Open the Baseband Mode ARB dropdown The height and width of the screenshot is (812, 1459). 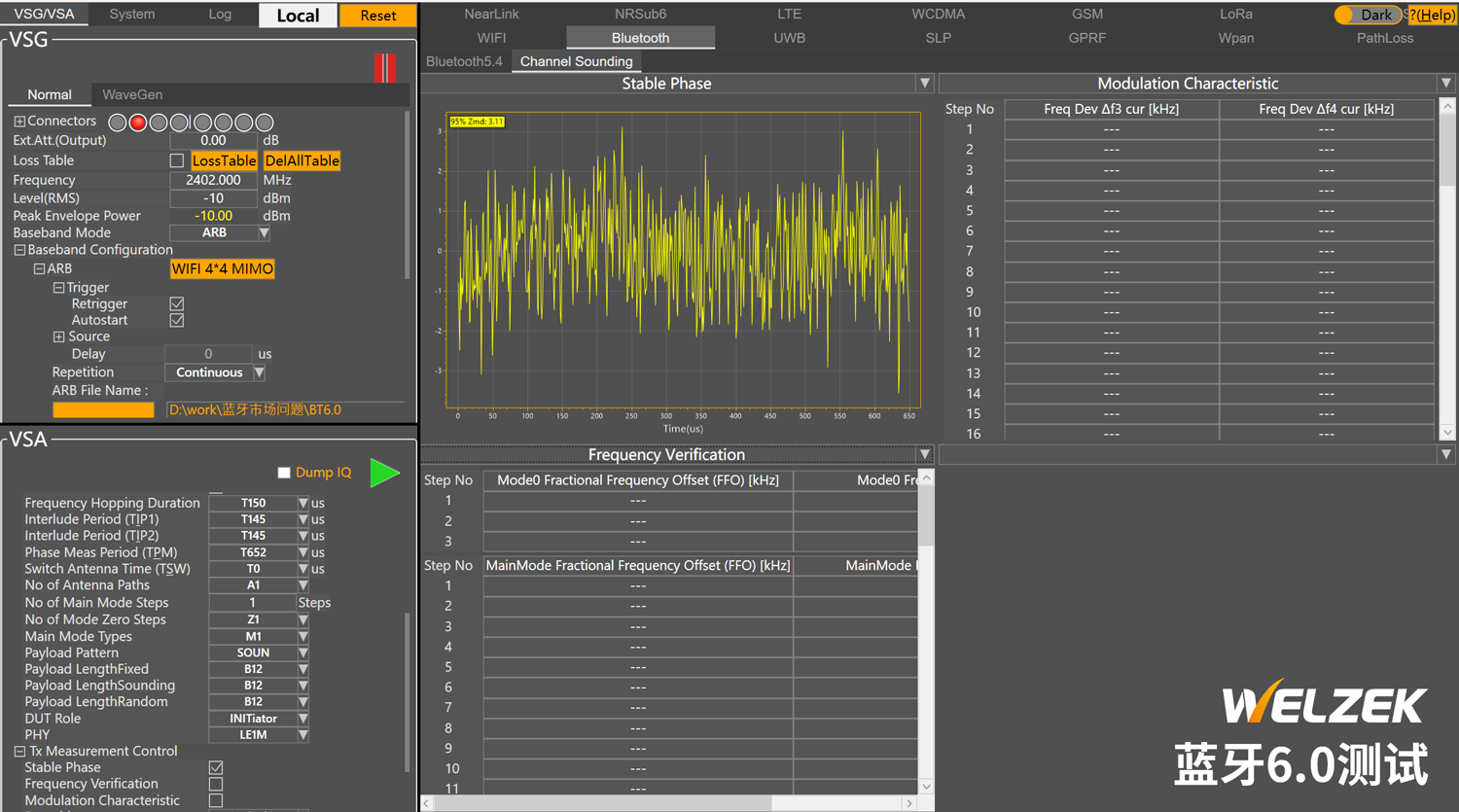coord(264,233)
